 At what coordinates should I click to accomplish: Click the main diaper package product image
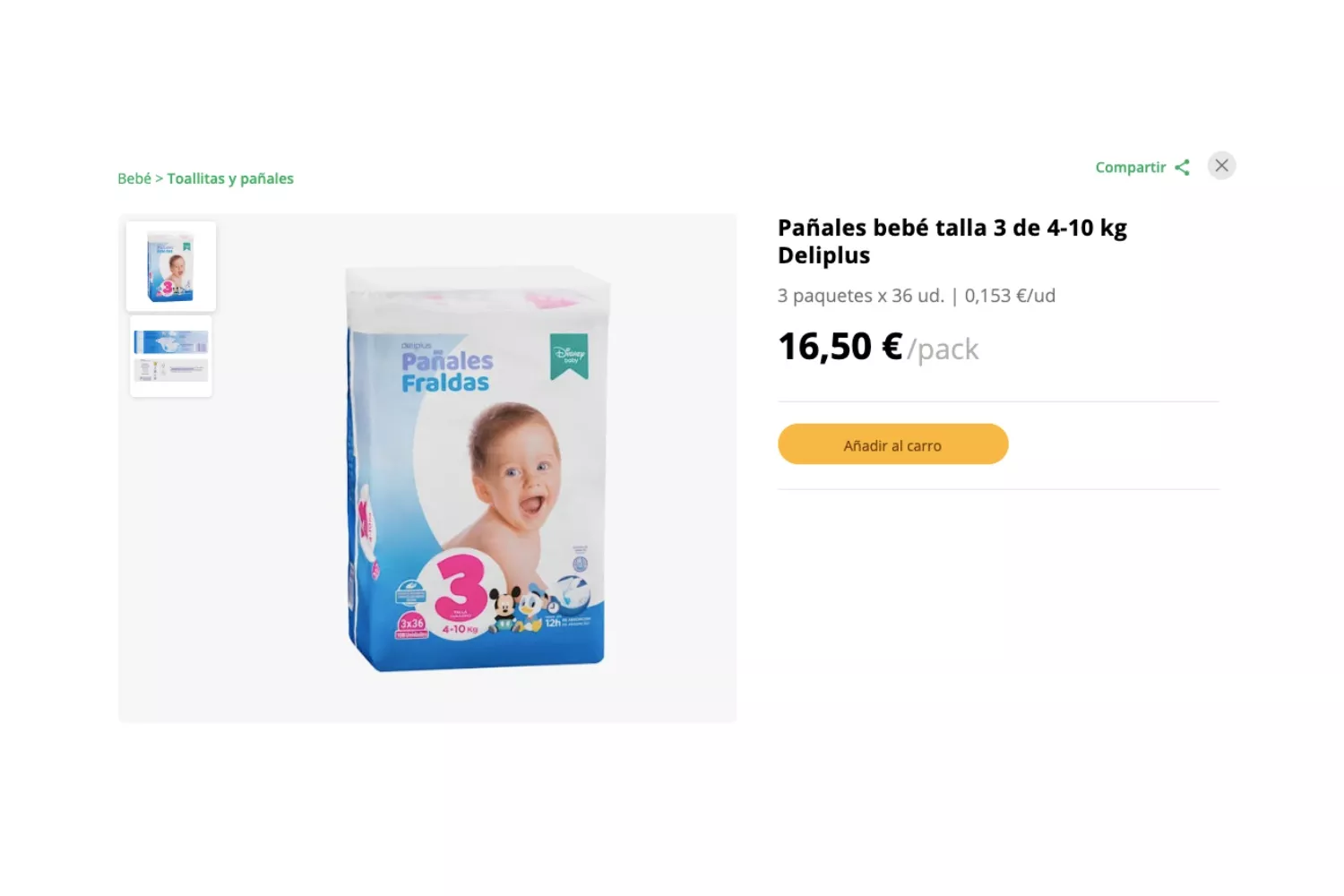(x=477, y=468)
